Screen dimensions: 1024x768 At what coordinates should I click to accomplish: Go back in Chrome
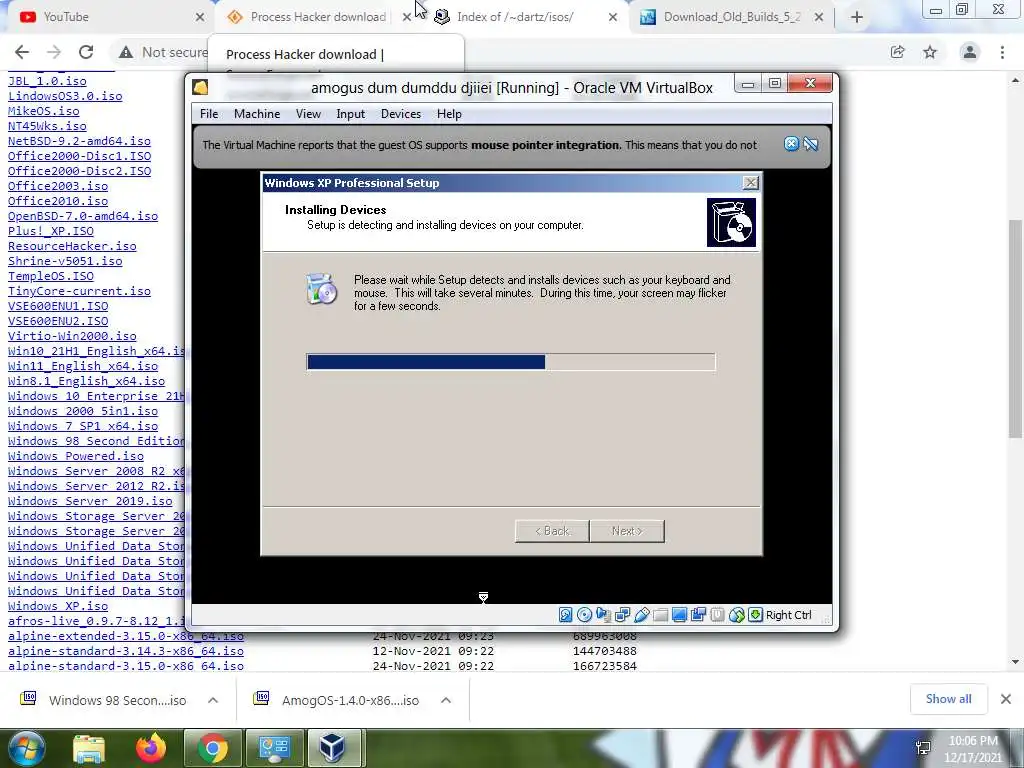(22, 52)
